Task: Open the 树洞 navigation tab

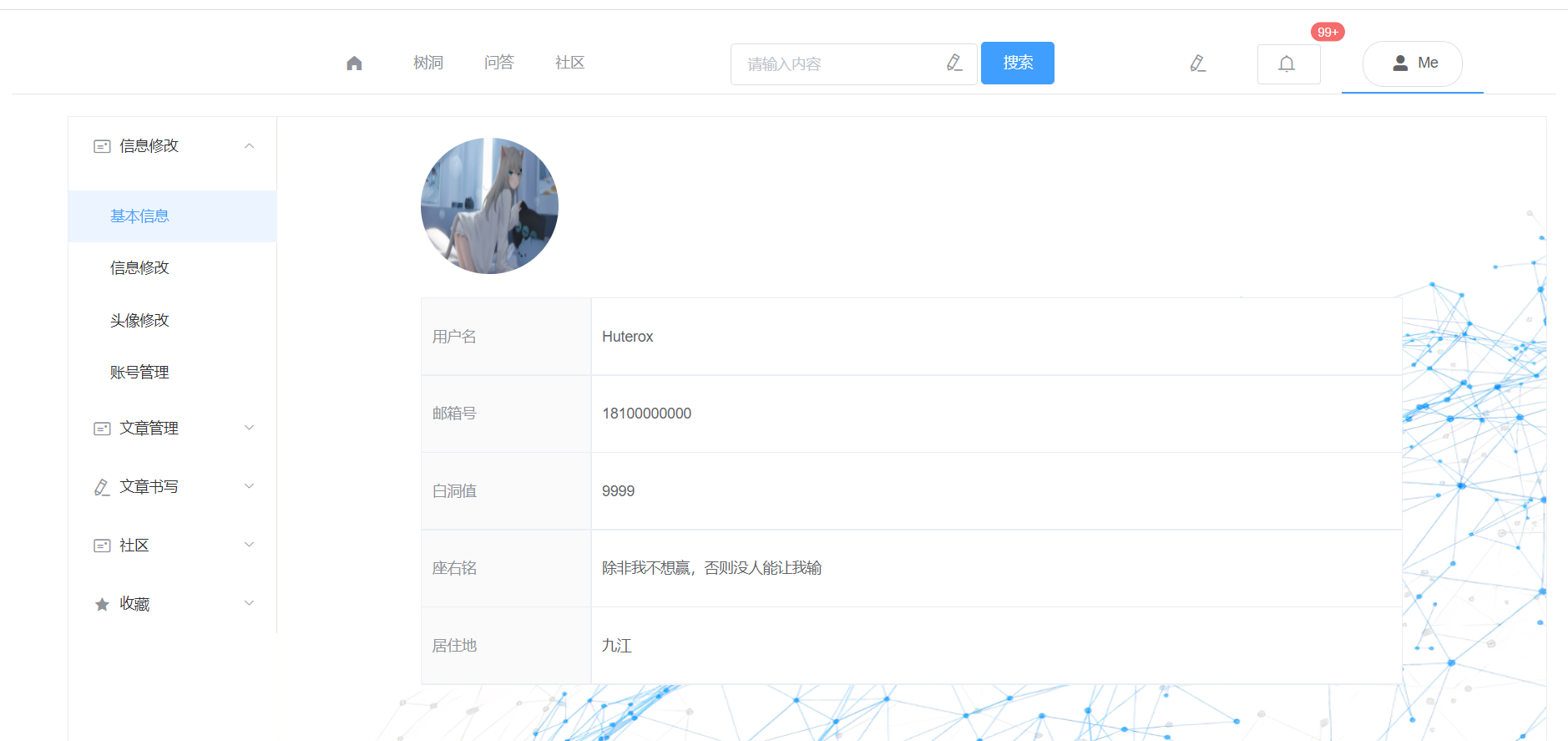Action: [428, 63]
